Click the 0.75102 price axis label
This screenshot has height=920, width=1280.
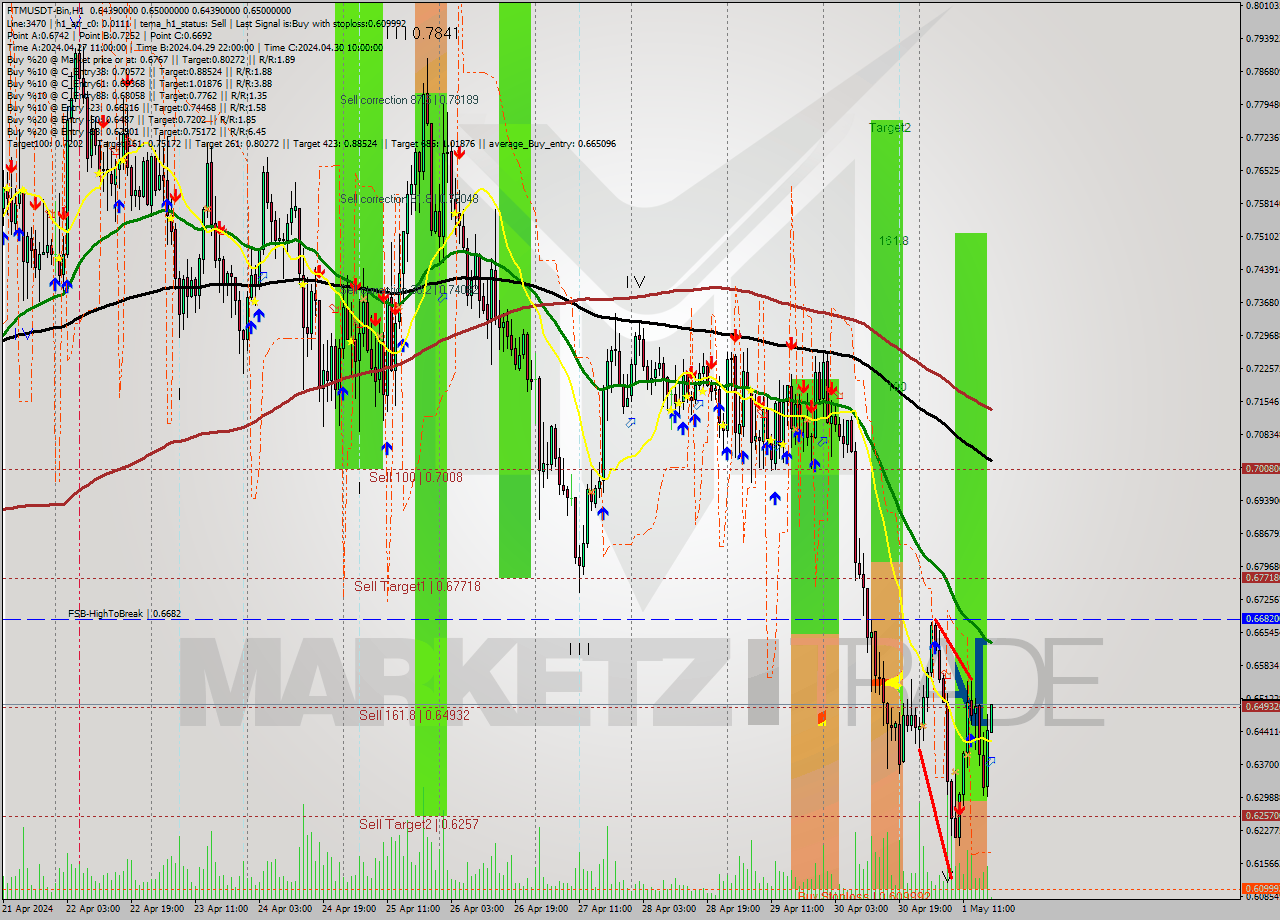[x=1262, y=236]
